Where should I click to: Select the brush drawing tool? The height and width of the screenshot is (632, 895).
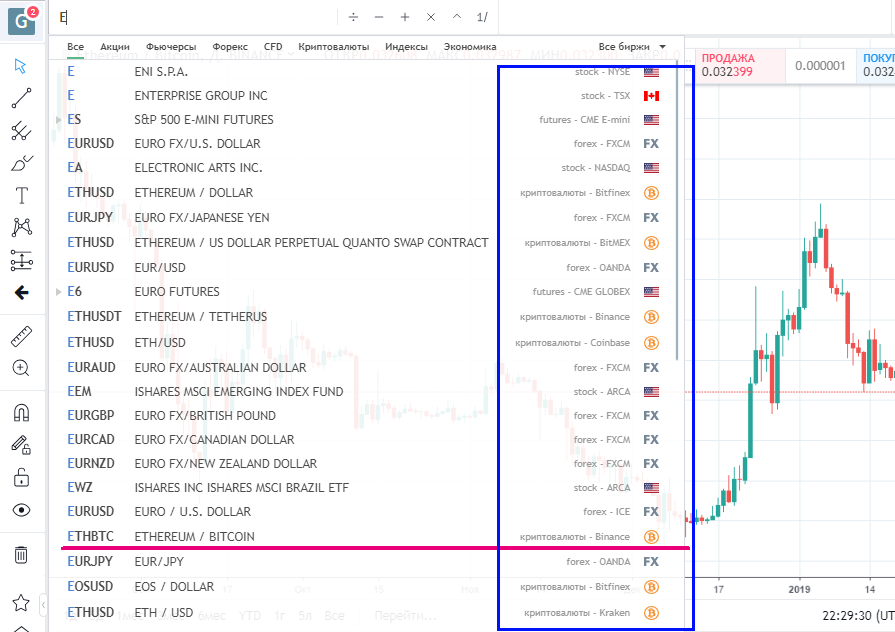22,164
